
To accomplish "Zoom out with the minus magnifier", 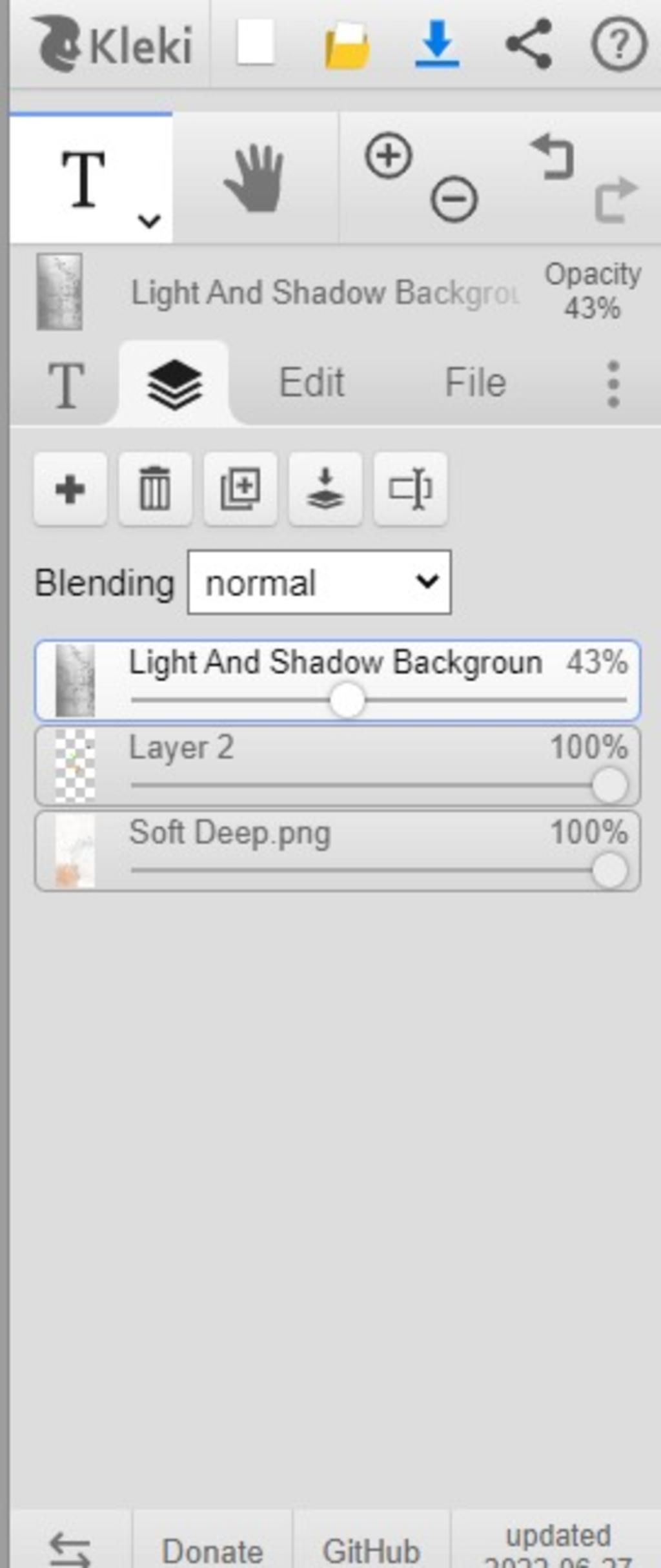I will 454,199.
